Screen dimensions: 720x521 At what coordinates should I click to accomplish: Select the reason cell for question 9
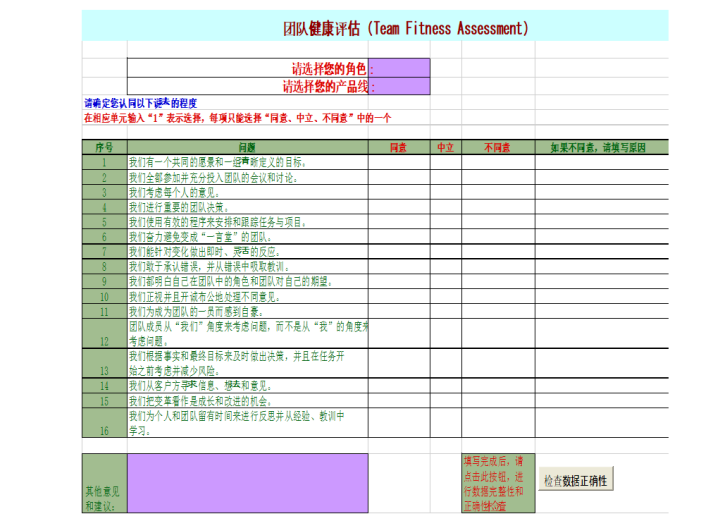pos(602,281)
